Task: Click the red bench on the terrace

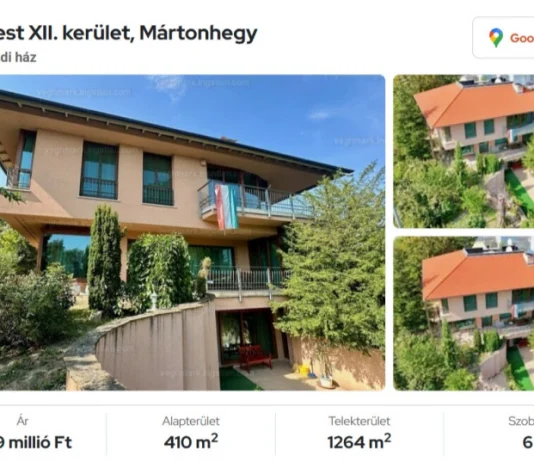Action: (x=254, y=357)
